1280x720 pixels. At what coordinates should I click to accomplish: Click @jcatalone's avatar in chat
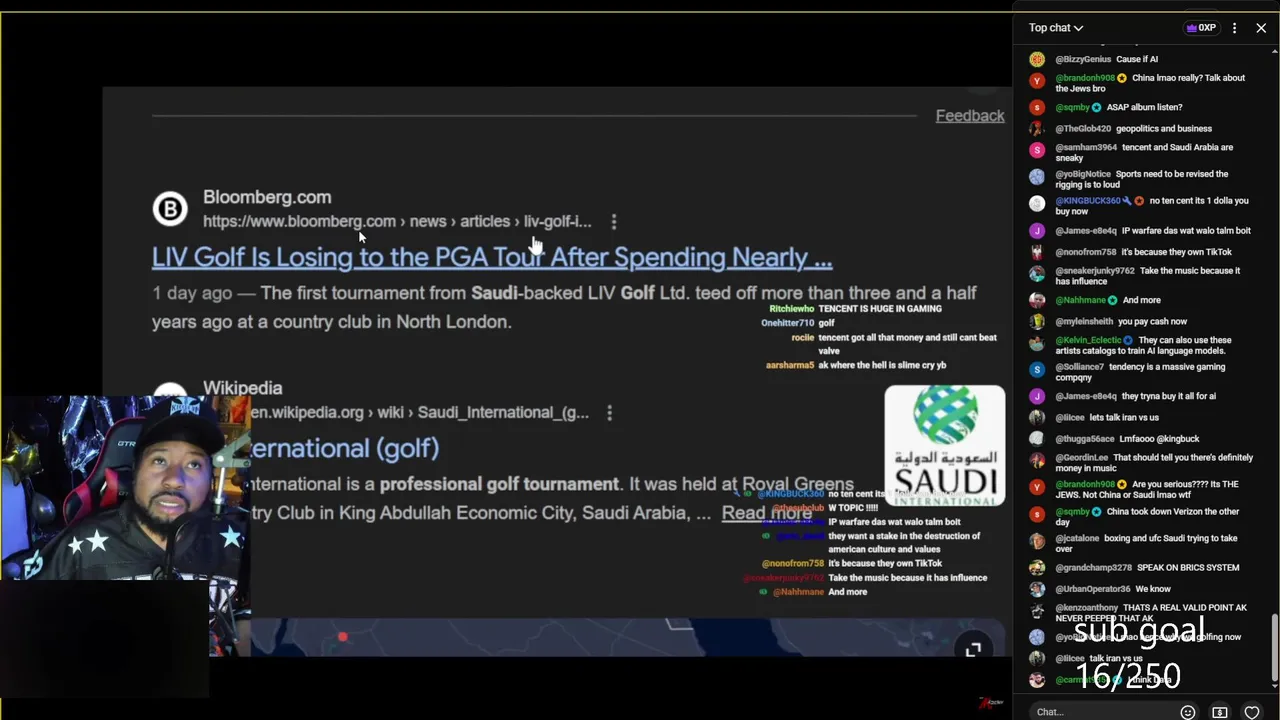(x=1037, y=541)
